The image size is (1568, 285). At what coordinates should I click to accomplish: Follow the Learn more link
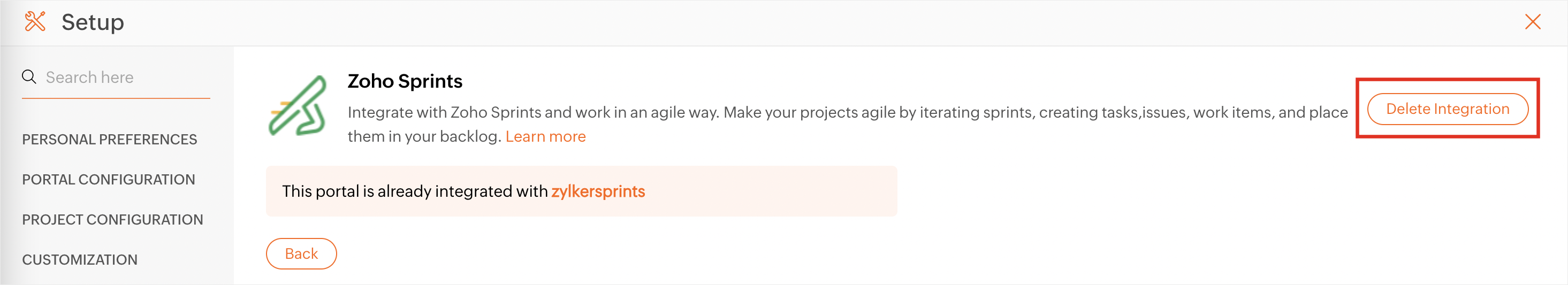click(x=545, y=137)
